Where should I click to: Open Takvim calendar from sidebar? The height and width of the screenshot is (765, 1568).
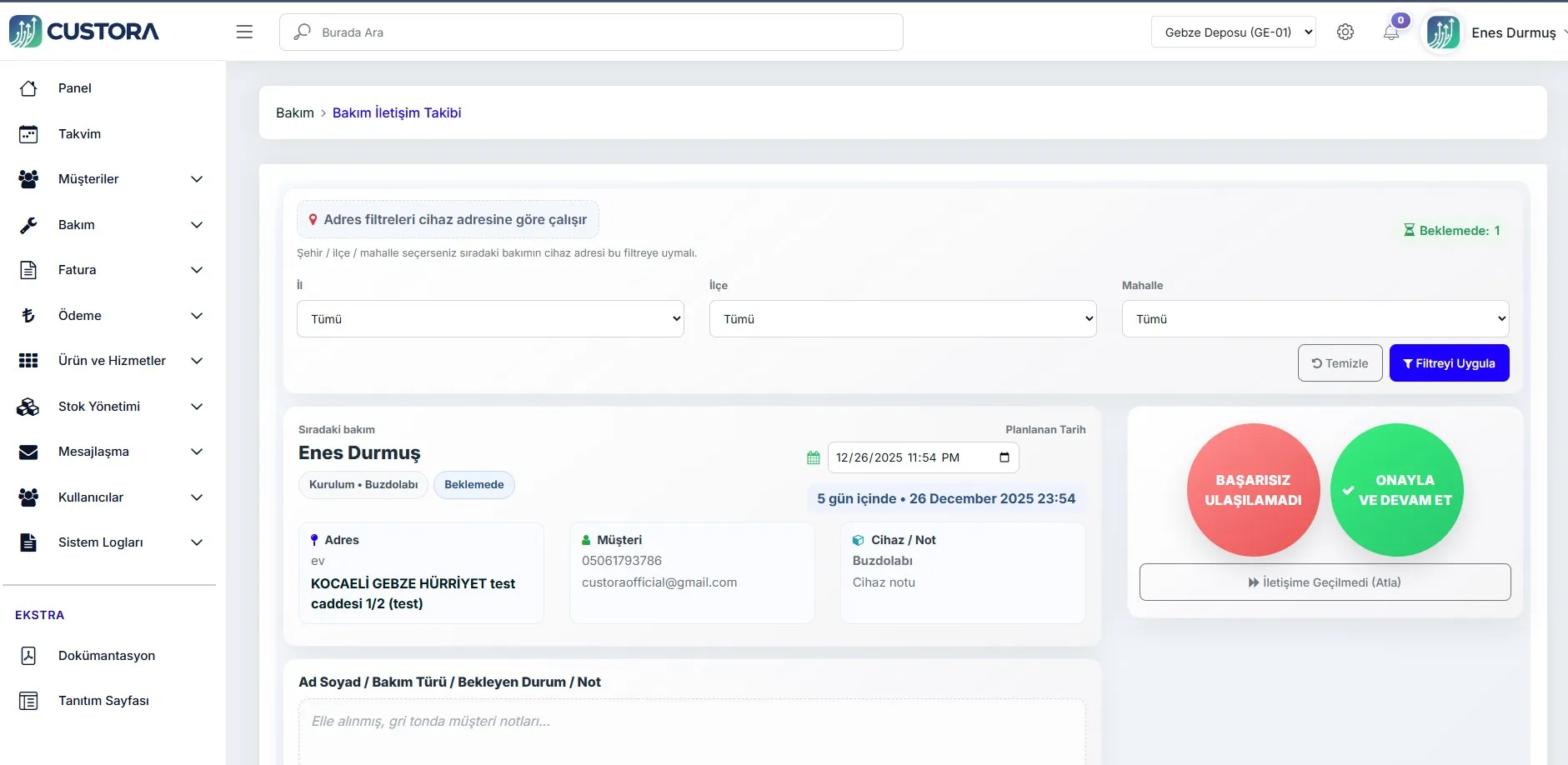79,134
